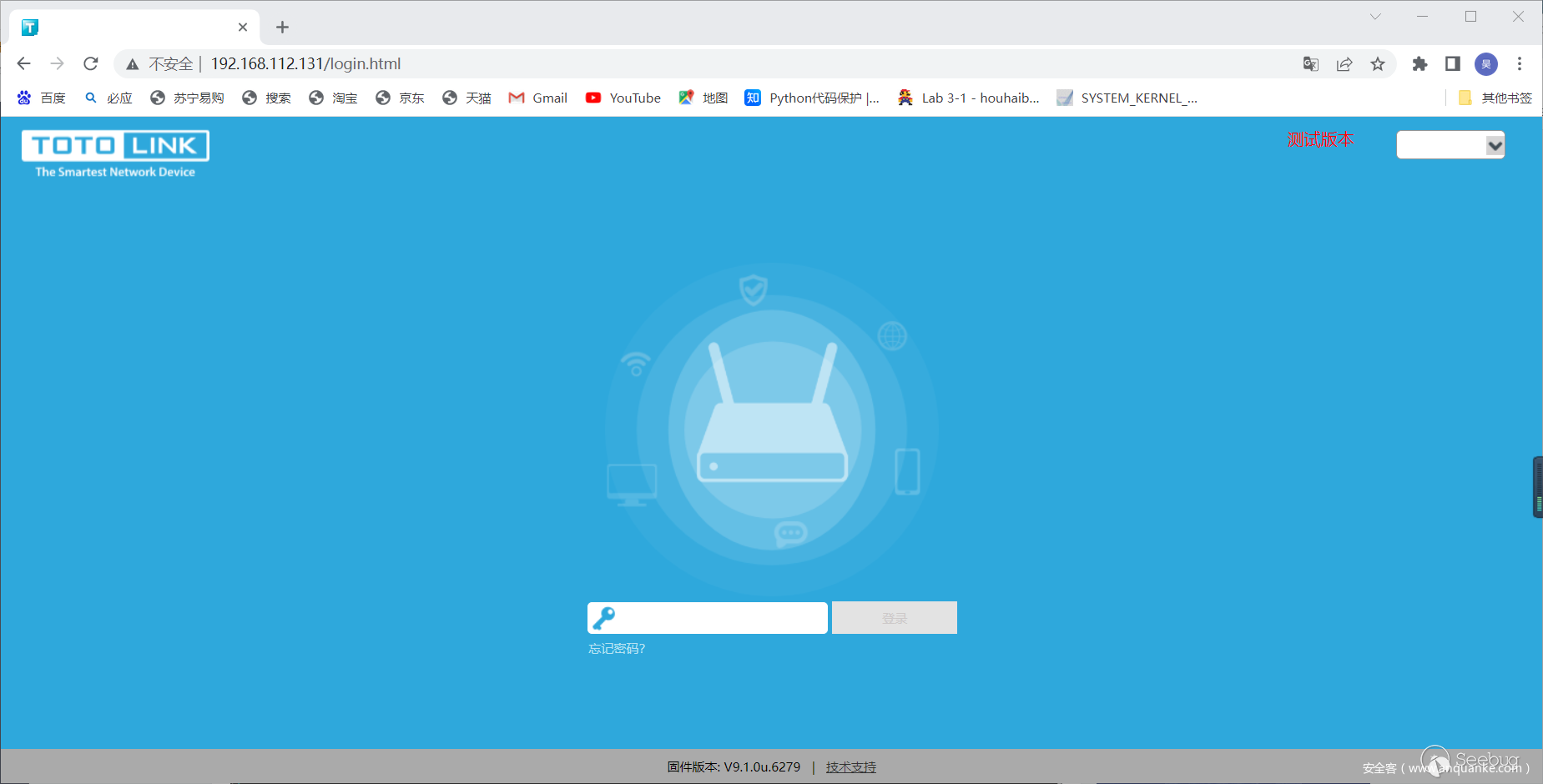Viewport: 1543px width, 784px height.
Task: Open the Gmail bookmark
Action: pos(538,98)
